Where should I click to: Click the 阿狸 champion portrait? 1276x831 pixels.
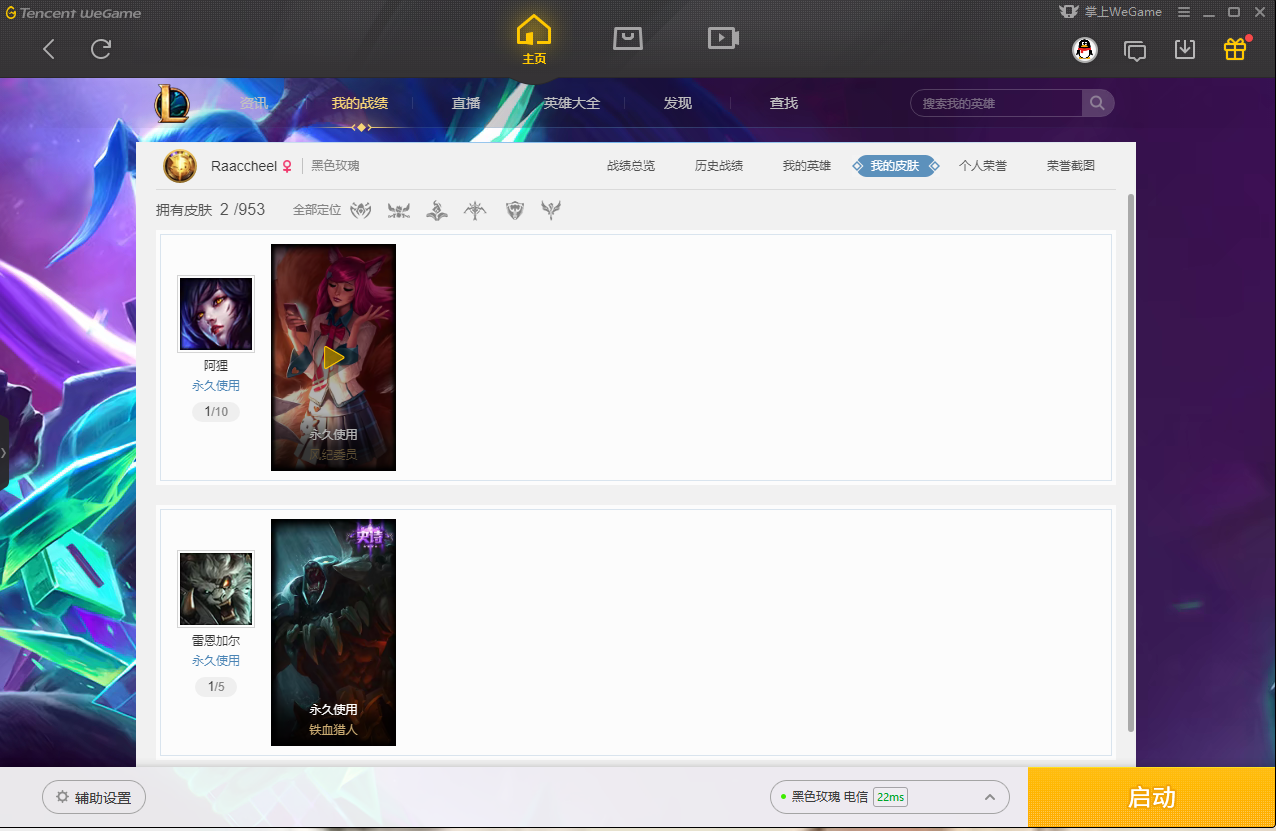(x=216, y=314)
